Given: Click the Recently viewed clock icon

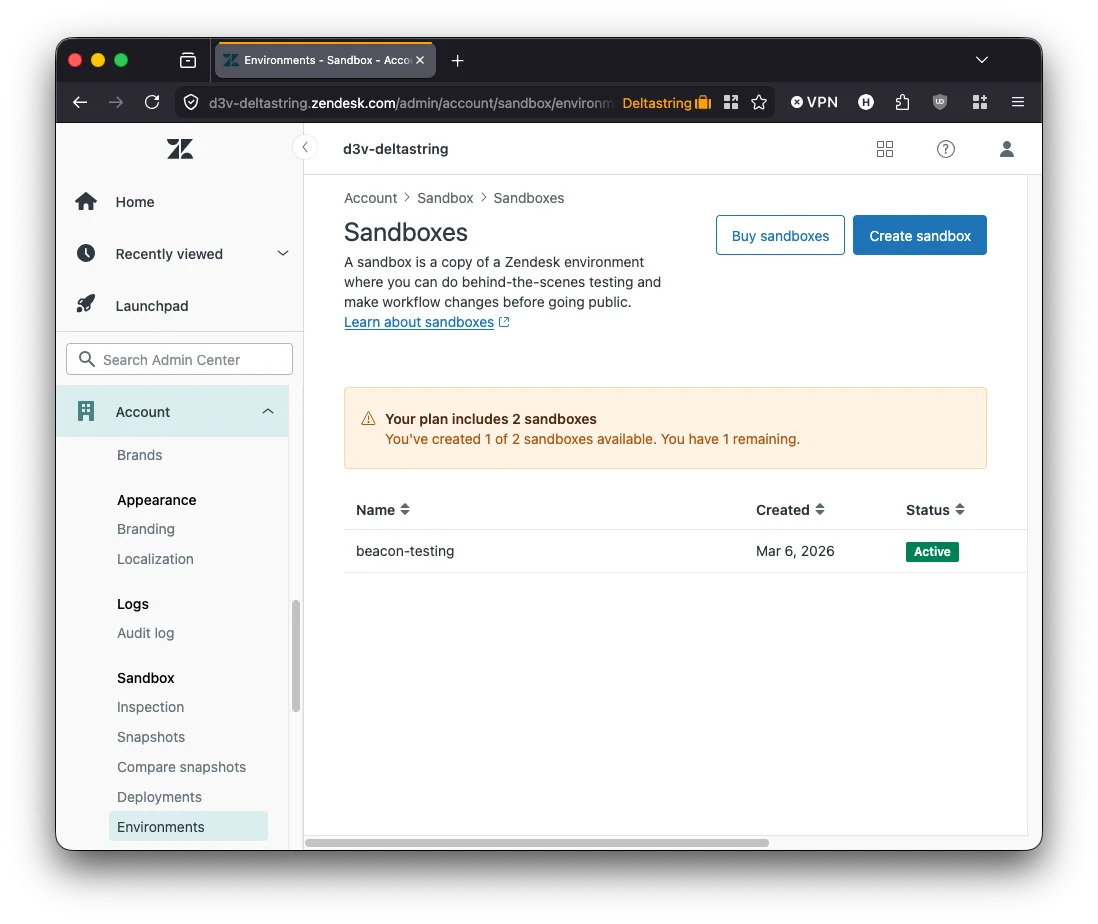Looking at the screenshot, I should [x=86, y=253].
